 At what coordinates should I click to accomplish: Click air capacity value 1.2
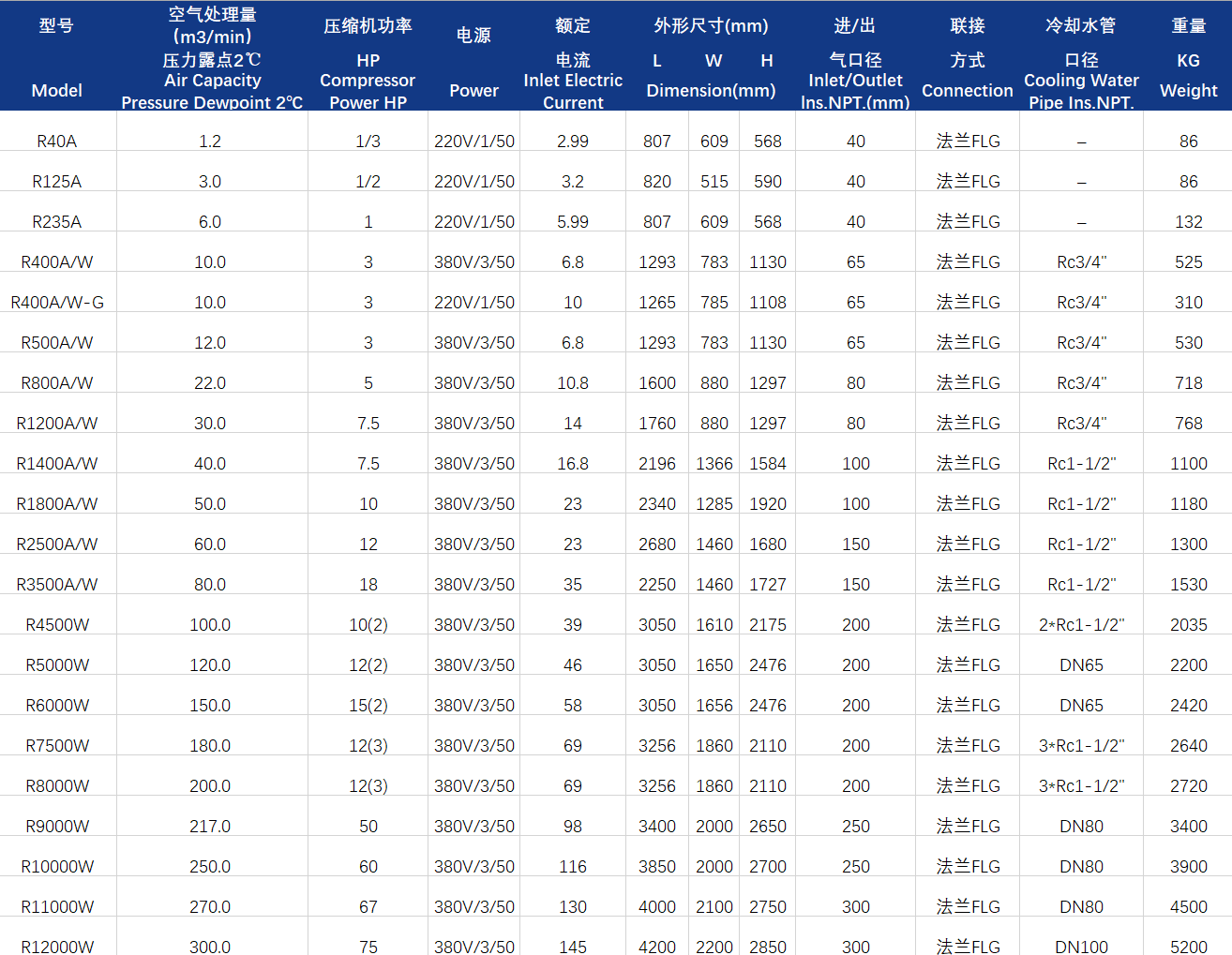[x=210, y=142]
